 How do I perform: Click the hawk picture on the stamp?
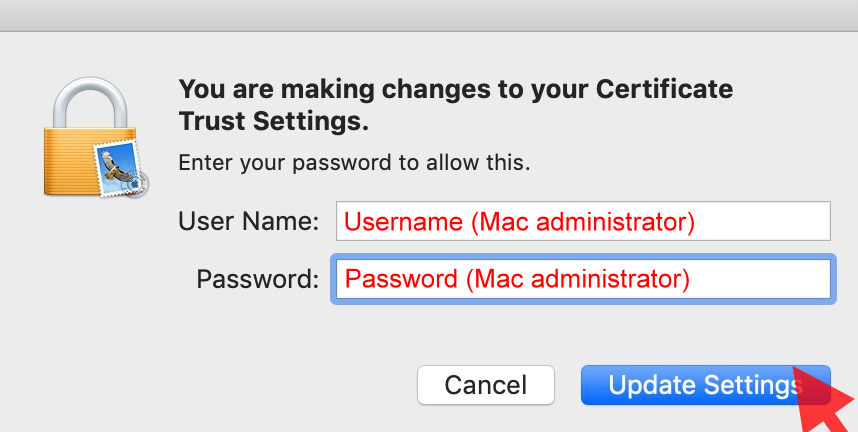117,167
